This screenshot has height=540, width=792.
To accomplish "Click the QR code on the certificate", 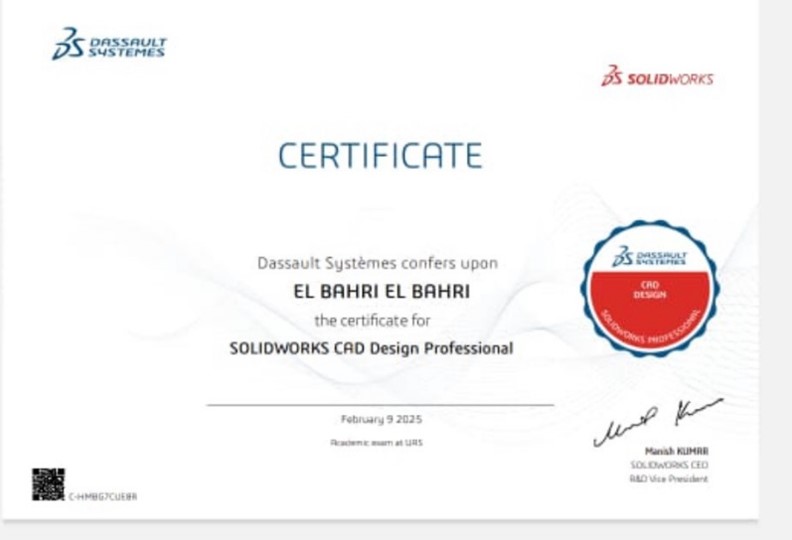I will click(x=48, y=484).
